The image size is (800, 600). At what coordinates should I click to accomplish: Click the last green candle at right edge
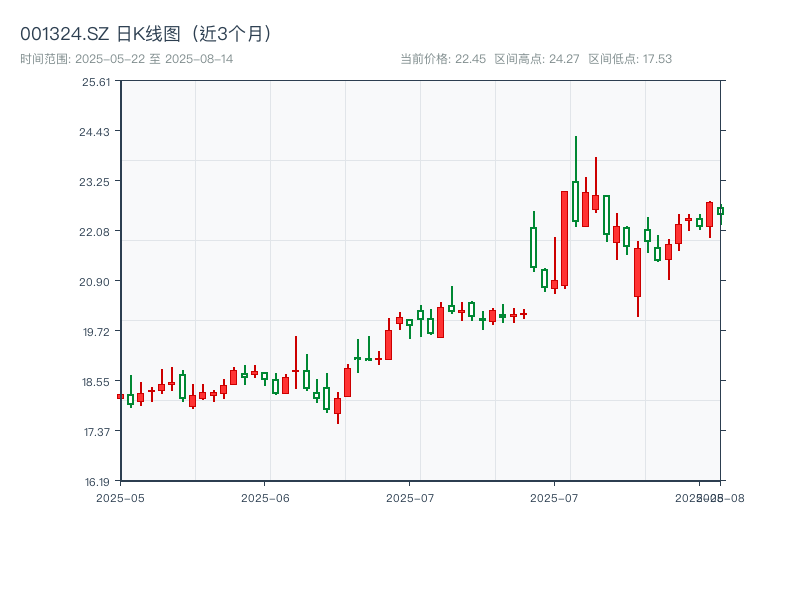click(720, 210)
